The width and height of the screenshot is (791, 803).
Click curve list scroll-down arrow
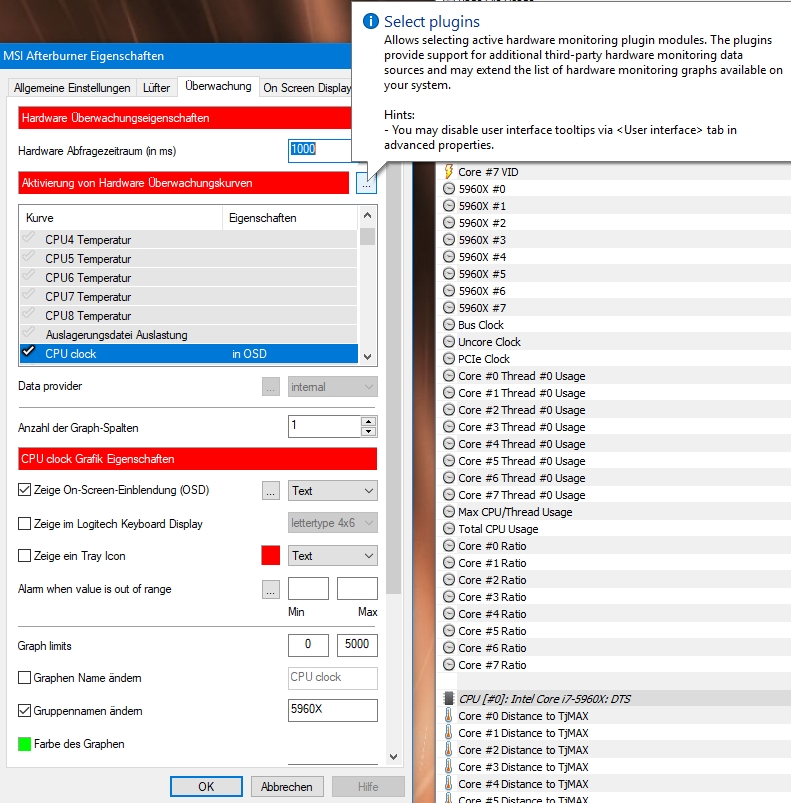367,356
